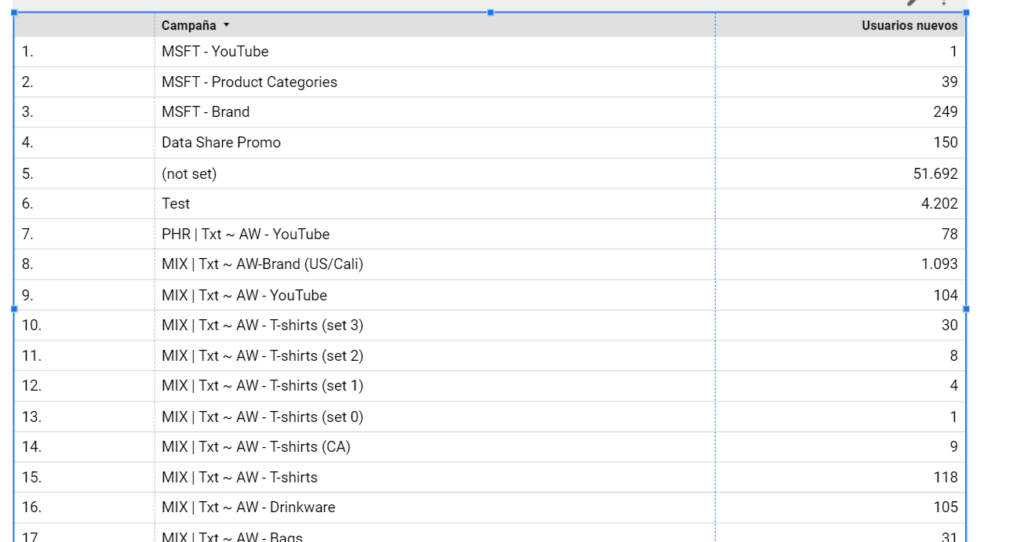Click the value 249 for MSFT - Brand
Screen dimensions: 1024x542
pos(945,112)
